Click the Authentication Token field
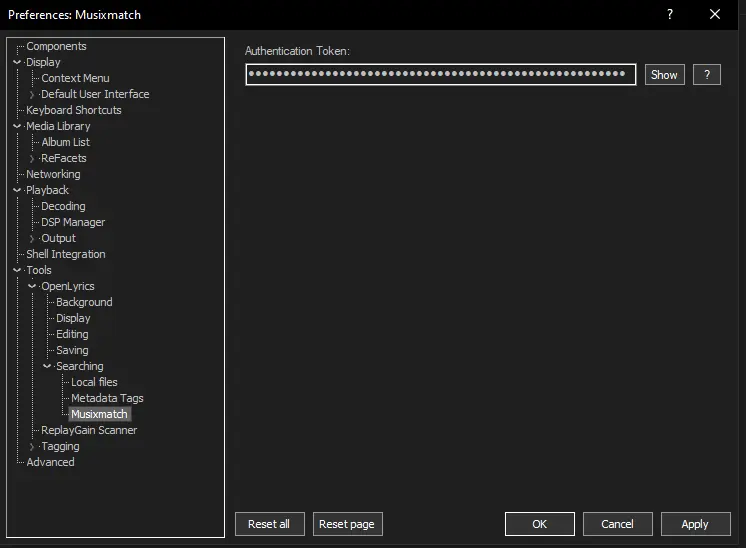Viewport: 746px width, 548px height. pos(441,75)
